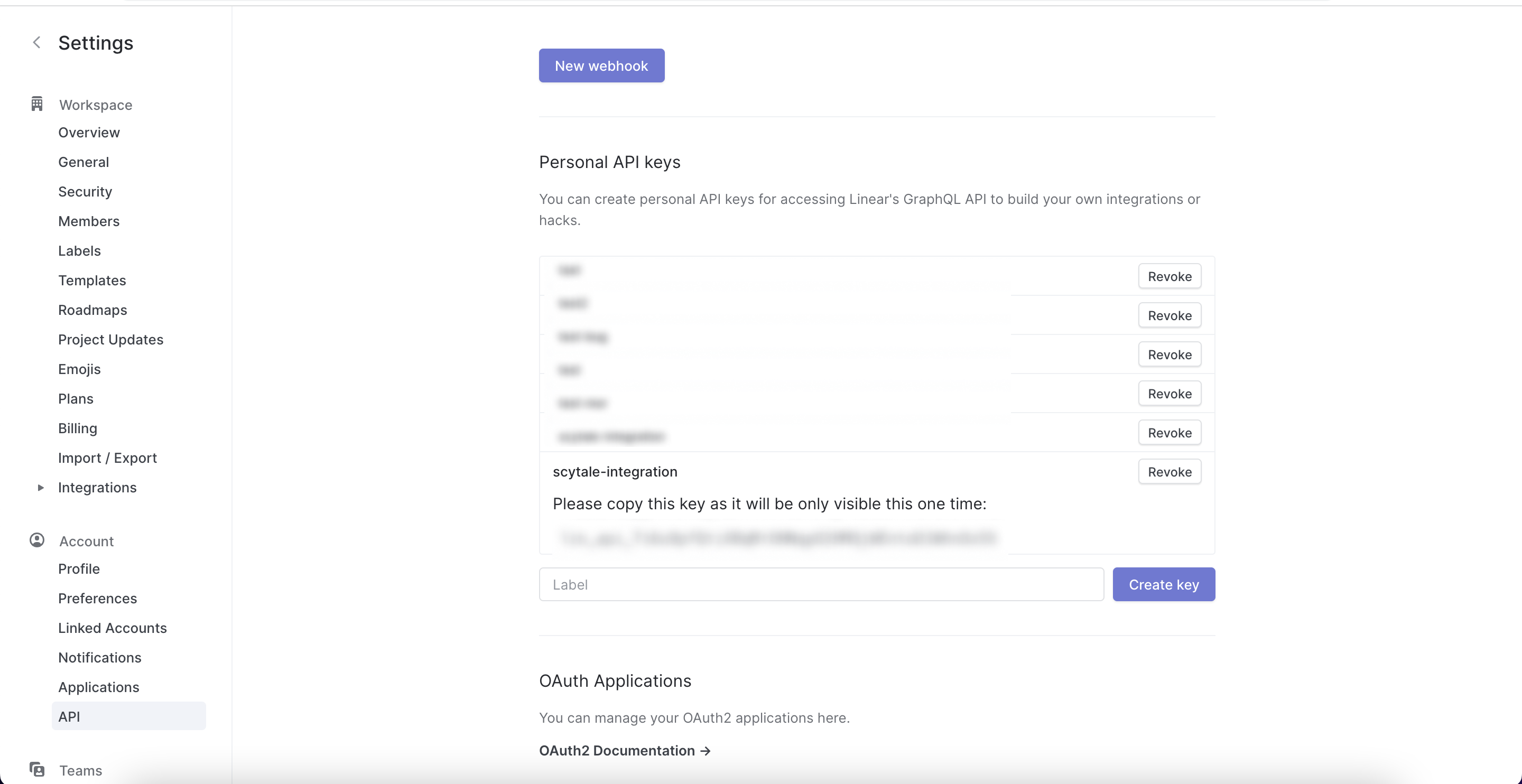This screenshot has height=784, width=1522.
Task: Revoke the third API key in list
Action: click(1170, 354)
